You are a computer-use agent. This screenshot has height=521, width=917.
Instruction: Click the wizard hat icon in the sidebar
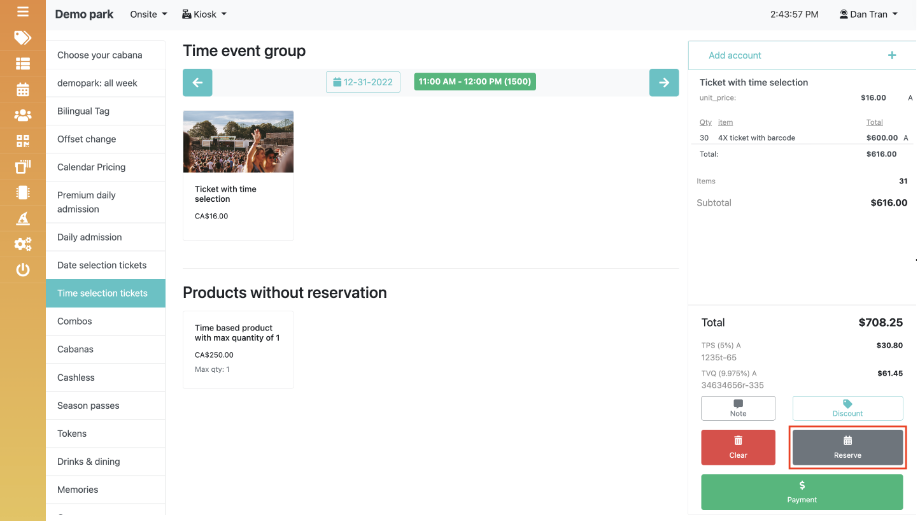coord(22,218)
